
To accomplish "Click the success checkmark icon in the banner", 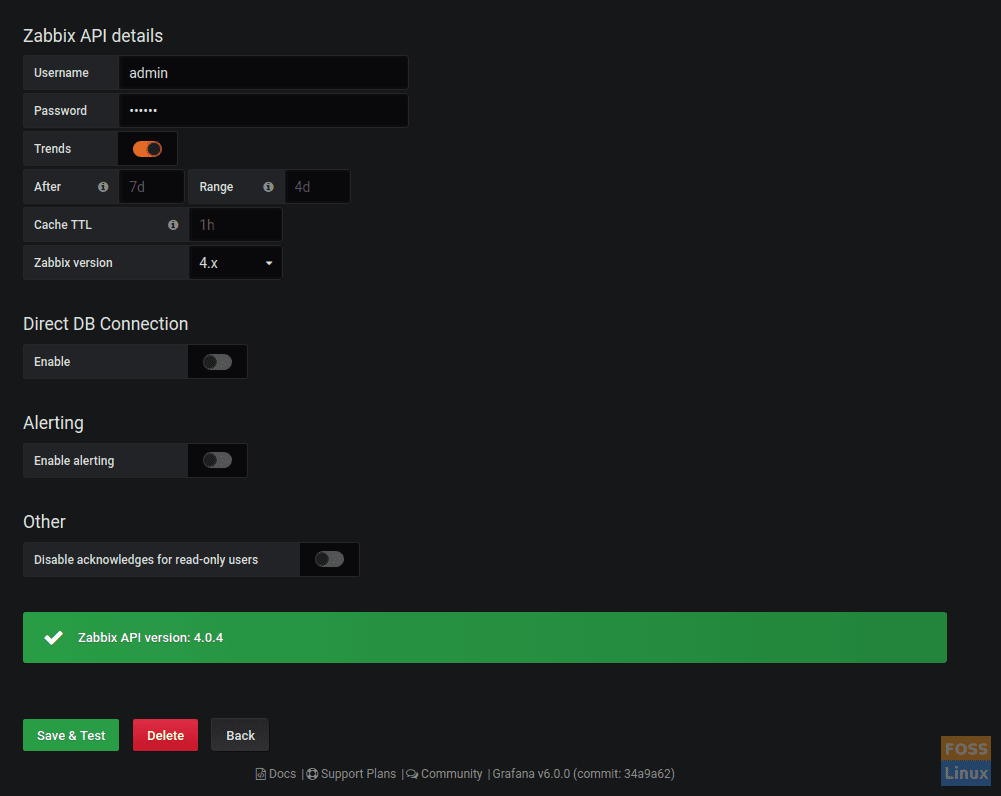I will (x=54, y=638).
